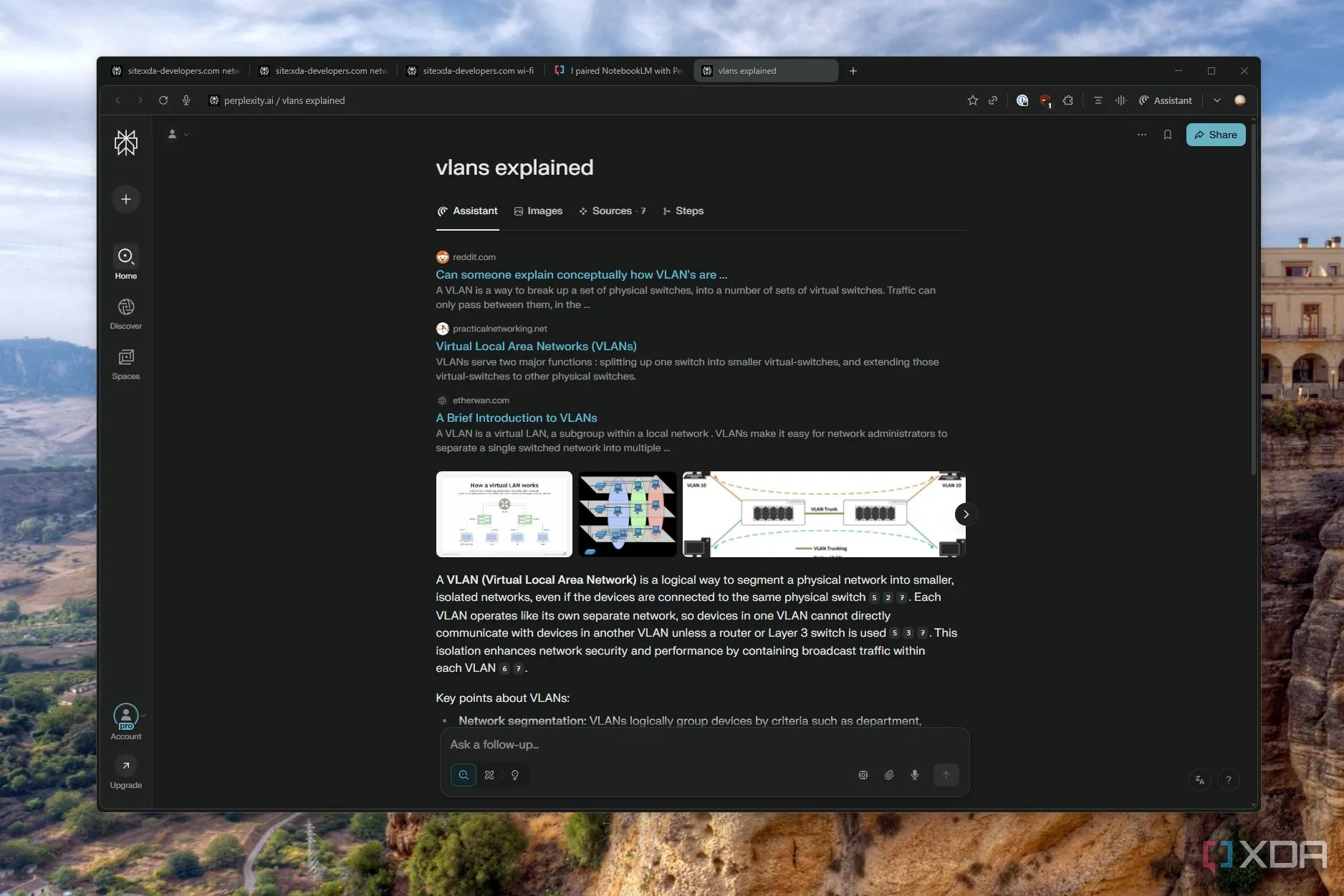
Task: Expand the Account menu chevron
Action: 143,715
